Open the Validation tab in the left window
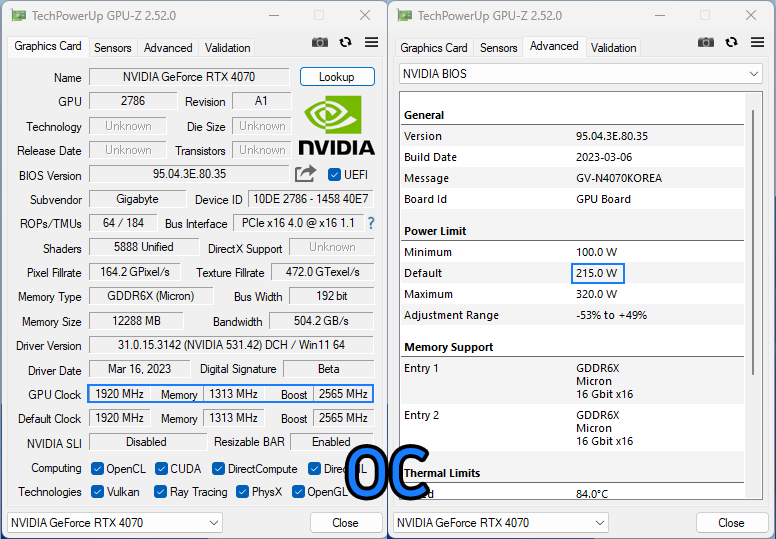 [x=228, y=48]
